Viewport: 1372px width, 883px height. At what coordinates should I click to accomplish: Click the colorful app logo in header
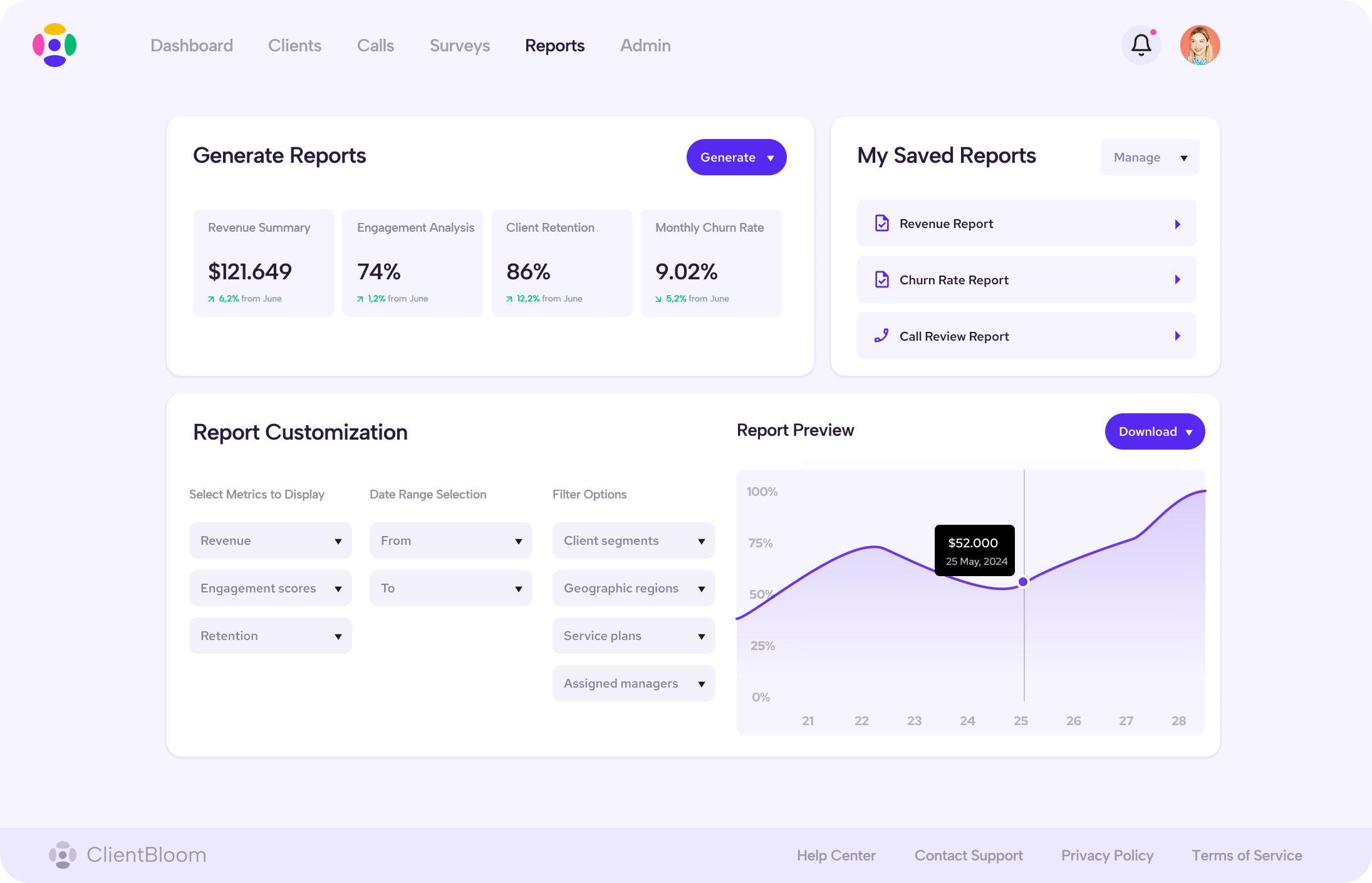(55, 45)
